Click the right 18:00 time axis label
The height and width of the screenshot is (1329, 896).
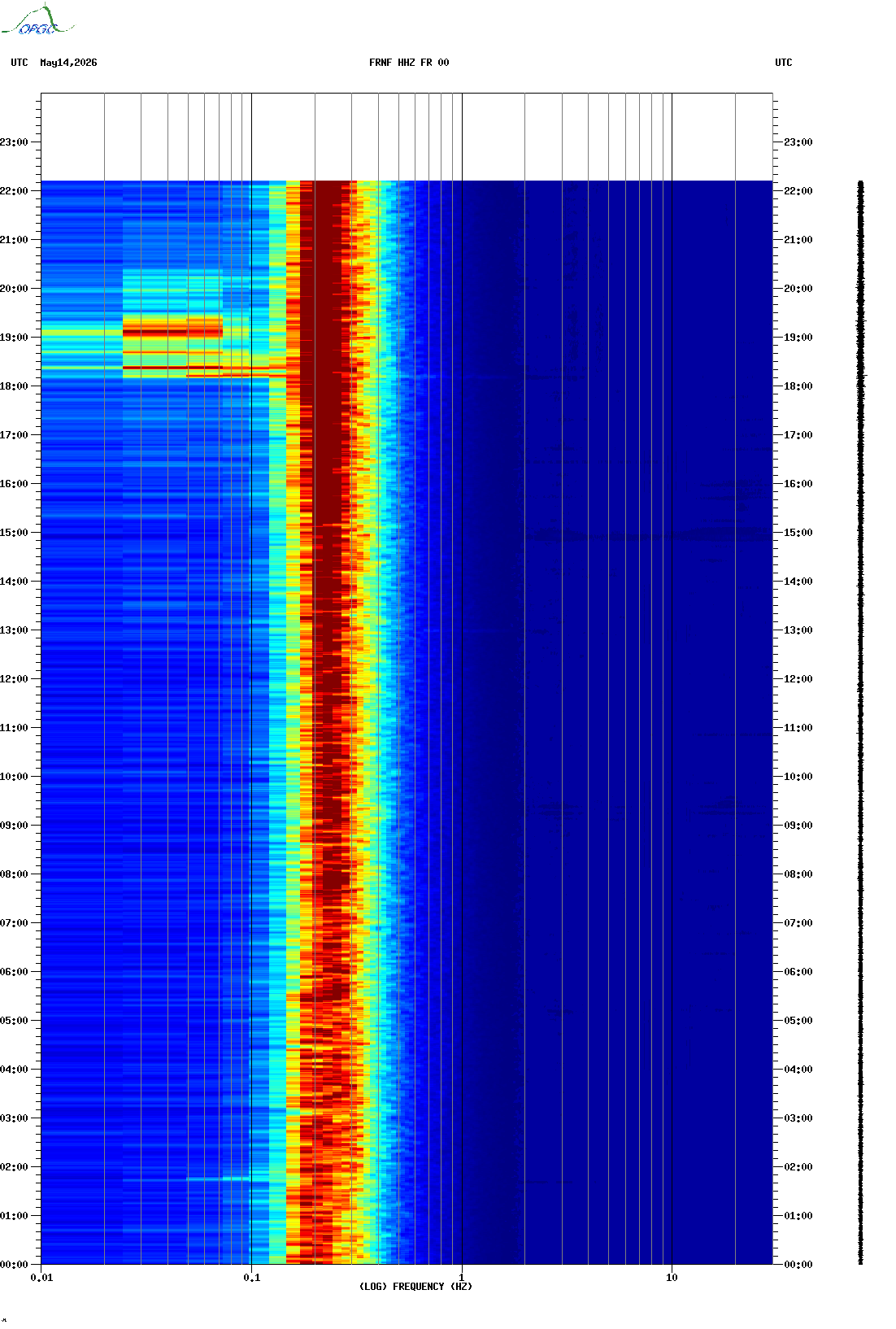point(798,386)
